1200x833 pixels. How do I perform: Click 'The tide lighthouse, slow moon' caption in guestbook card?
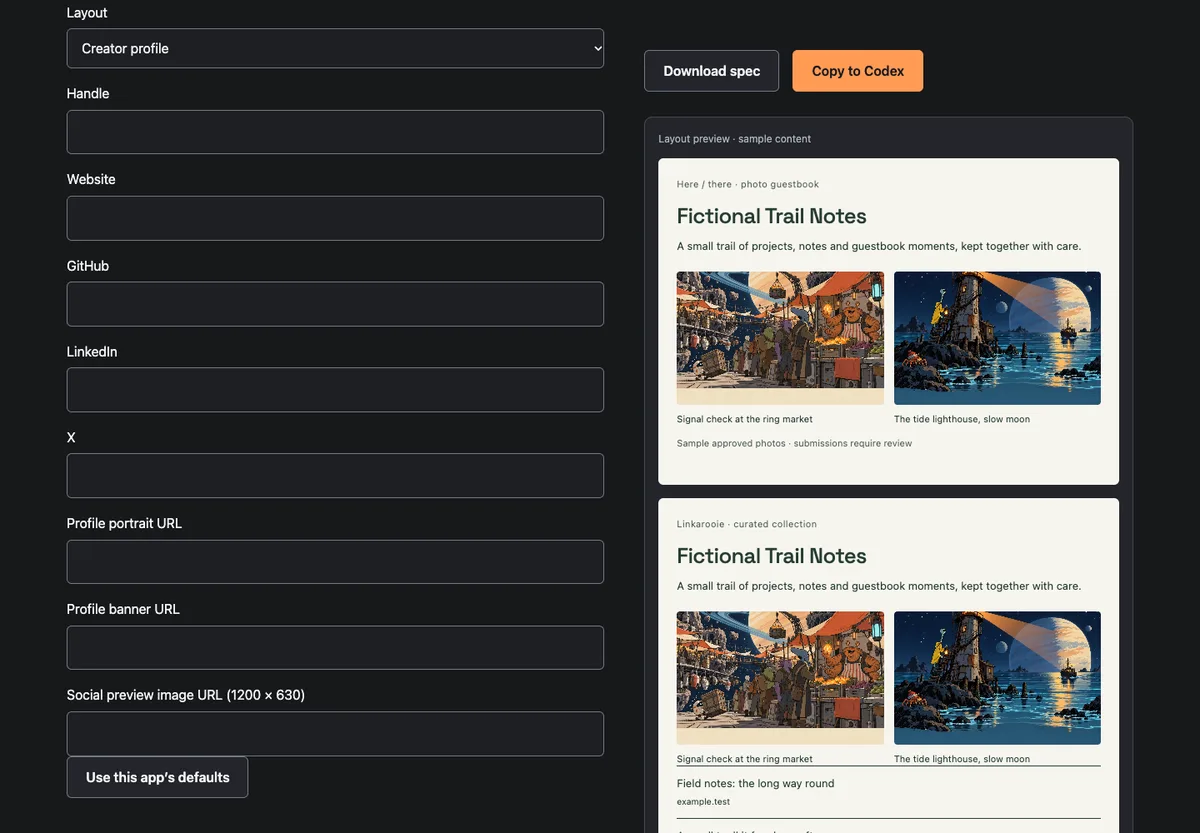(x=961, y=419)
